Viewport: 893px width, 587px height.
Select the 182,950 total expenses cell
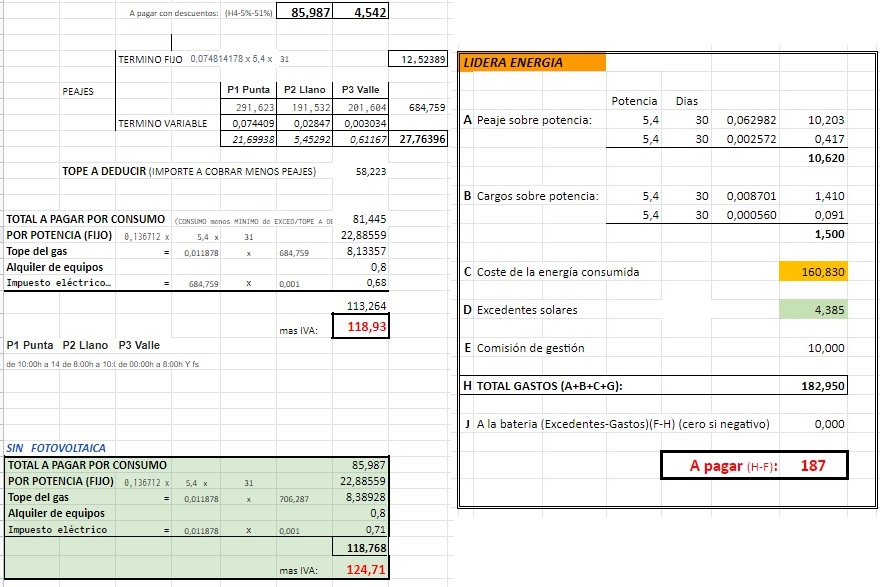813,386
